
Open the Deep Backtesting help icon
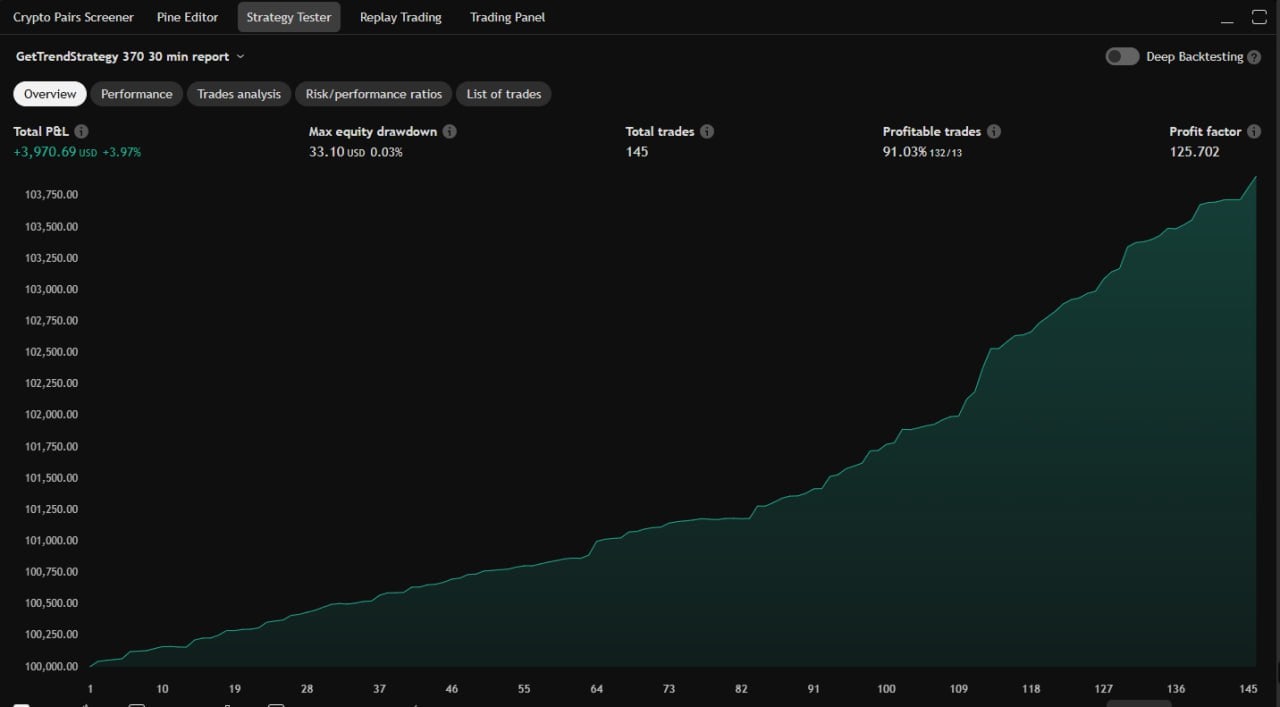1256,57
